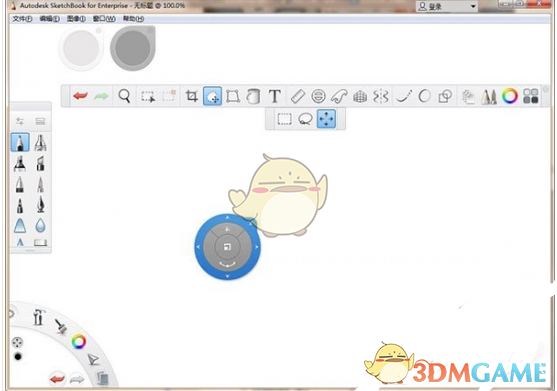The height and width of the screenshot is (391, 557).
Task: Open the 帮助(H) menu
Action: 133,19
